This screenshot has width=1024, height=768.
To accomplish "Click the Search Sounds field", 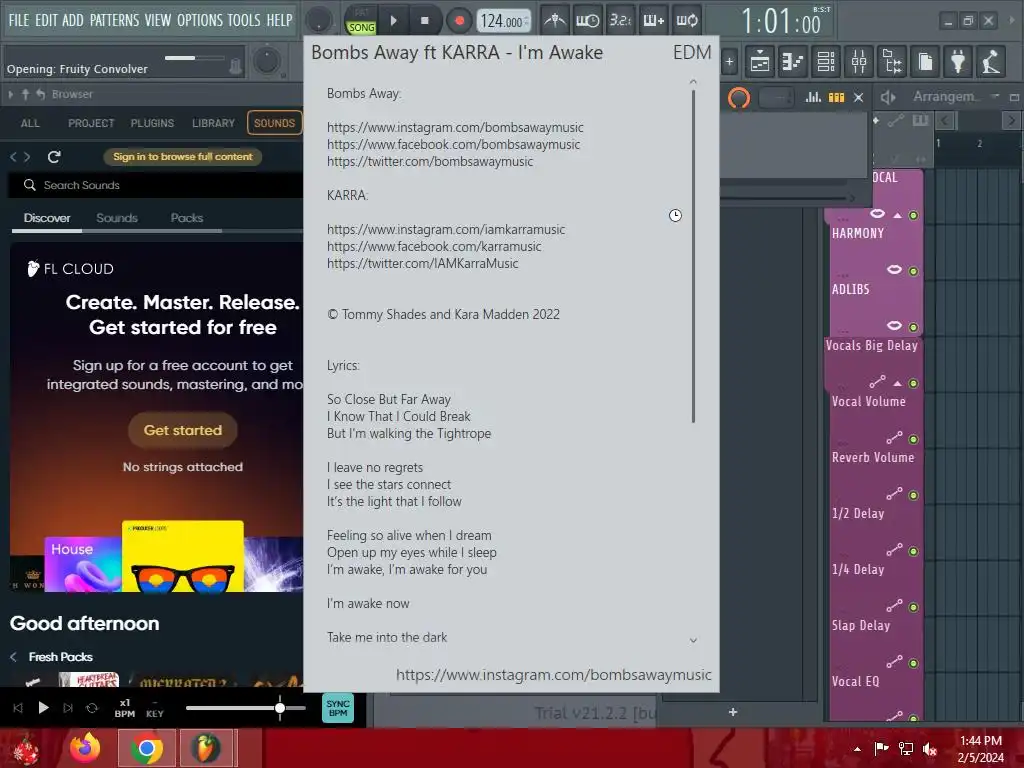I will pyautogui.click(x=155, y=185).
